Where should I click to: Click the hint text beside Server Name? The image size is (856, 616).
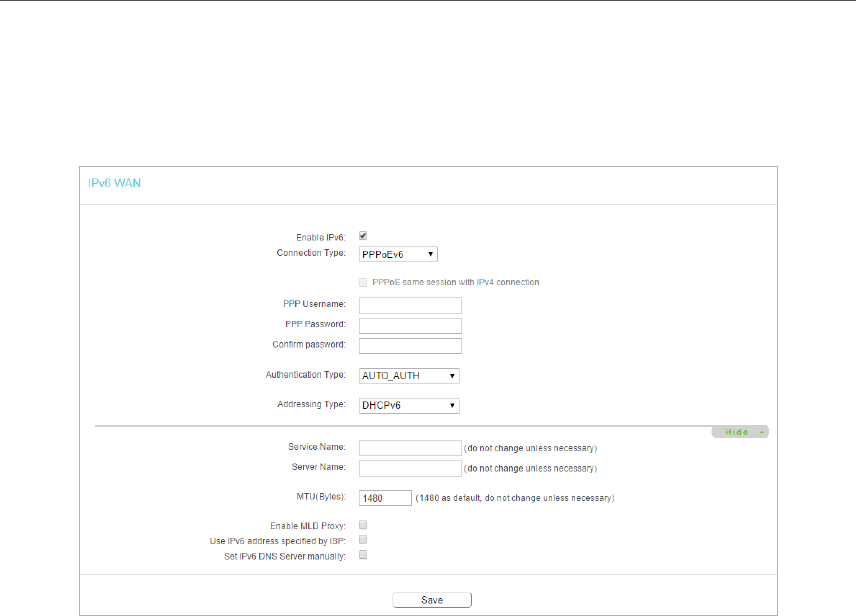coord(530,469)
